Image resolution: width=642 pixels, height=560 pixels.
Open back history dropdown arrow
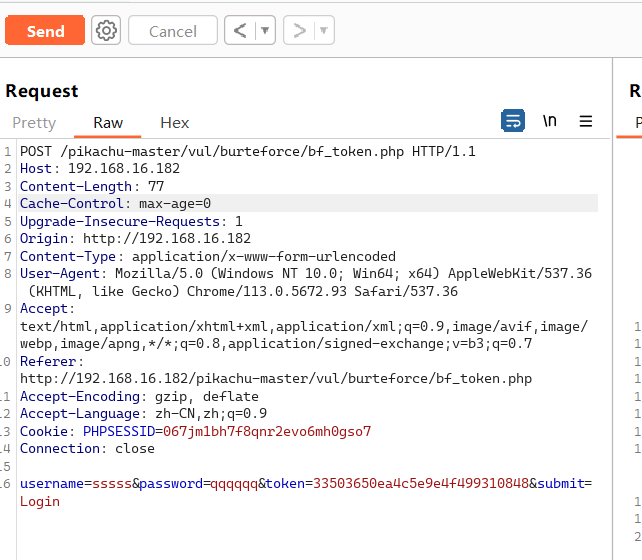265,30
